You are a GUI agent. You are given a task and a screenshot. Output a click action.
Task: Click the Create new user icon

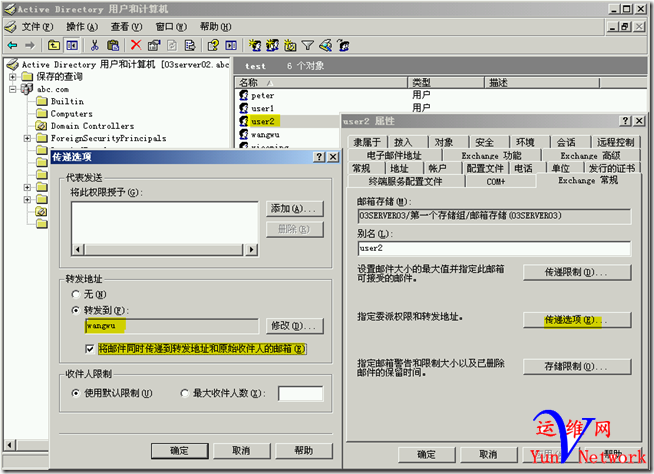(255, 45)
